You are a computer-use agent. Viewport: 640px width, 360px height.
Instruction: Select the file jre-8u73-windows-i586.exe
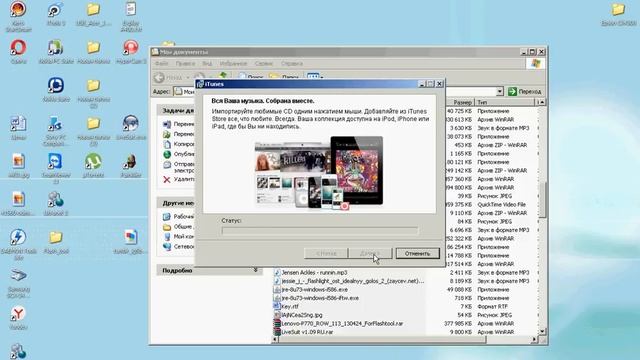pos(314,290)
